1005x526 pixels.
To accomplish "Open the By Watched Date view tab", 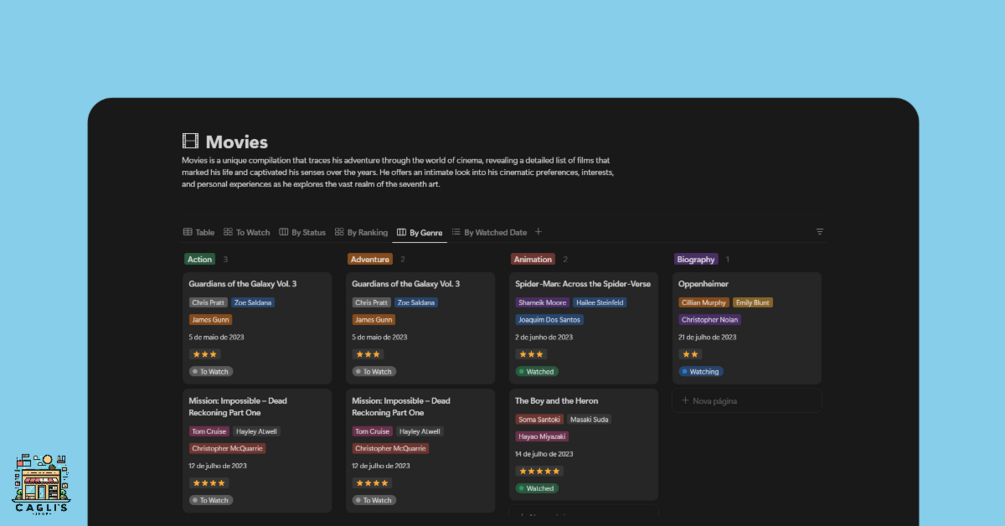I will click(x=489, y=233).
